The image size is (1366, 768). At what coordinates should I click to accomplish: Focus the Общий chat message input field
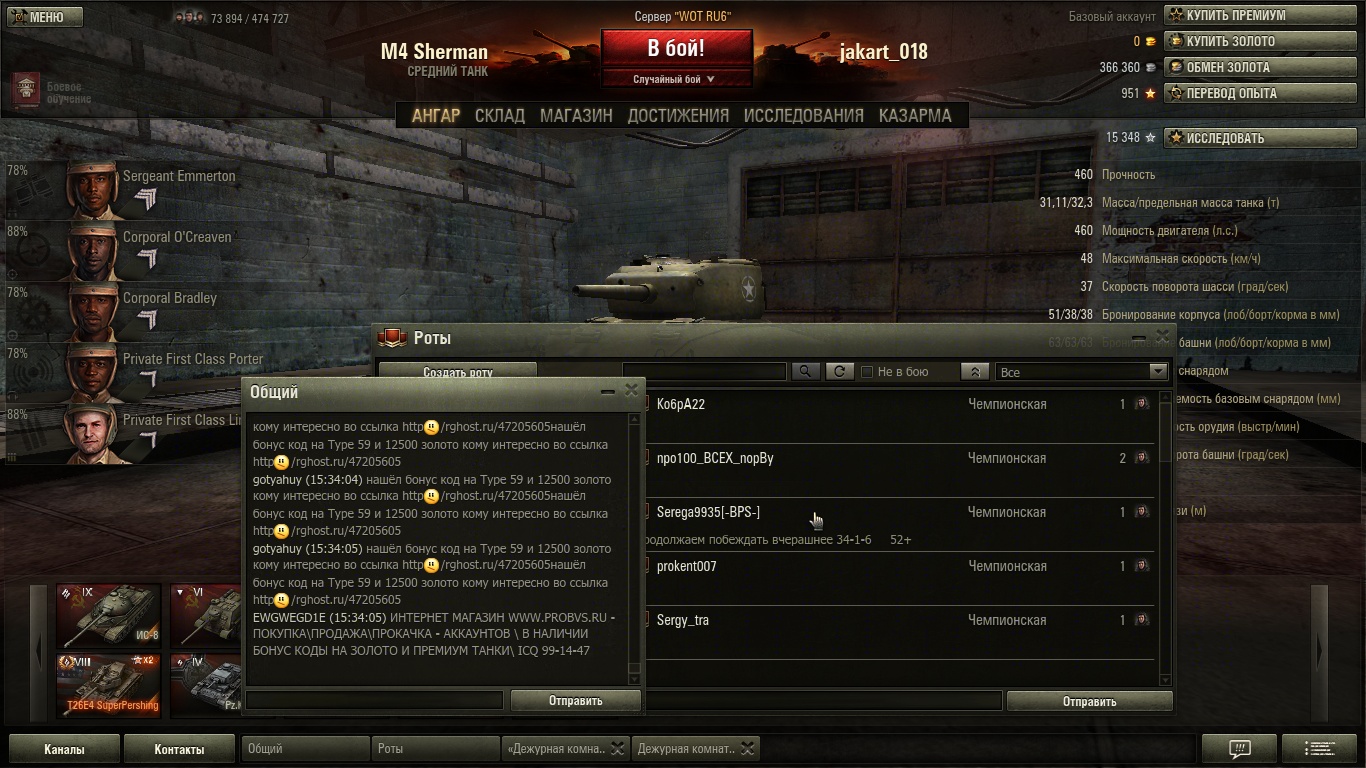pos(374,701)
